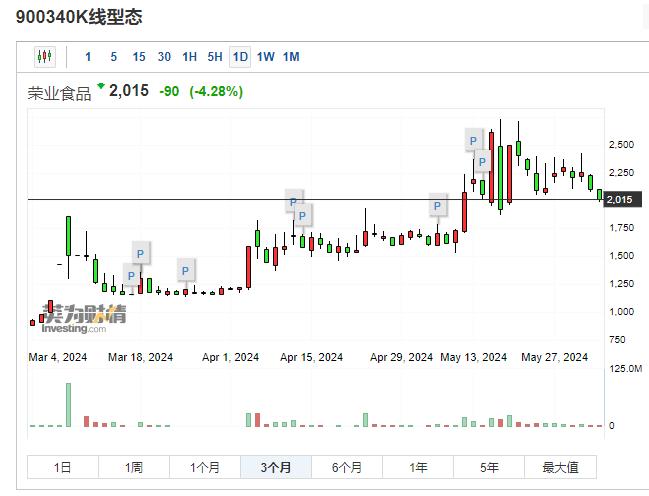
Task: Click the green down arrow beside 2,015
Action: [x=100, y=87]
